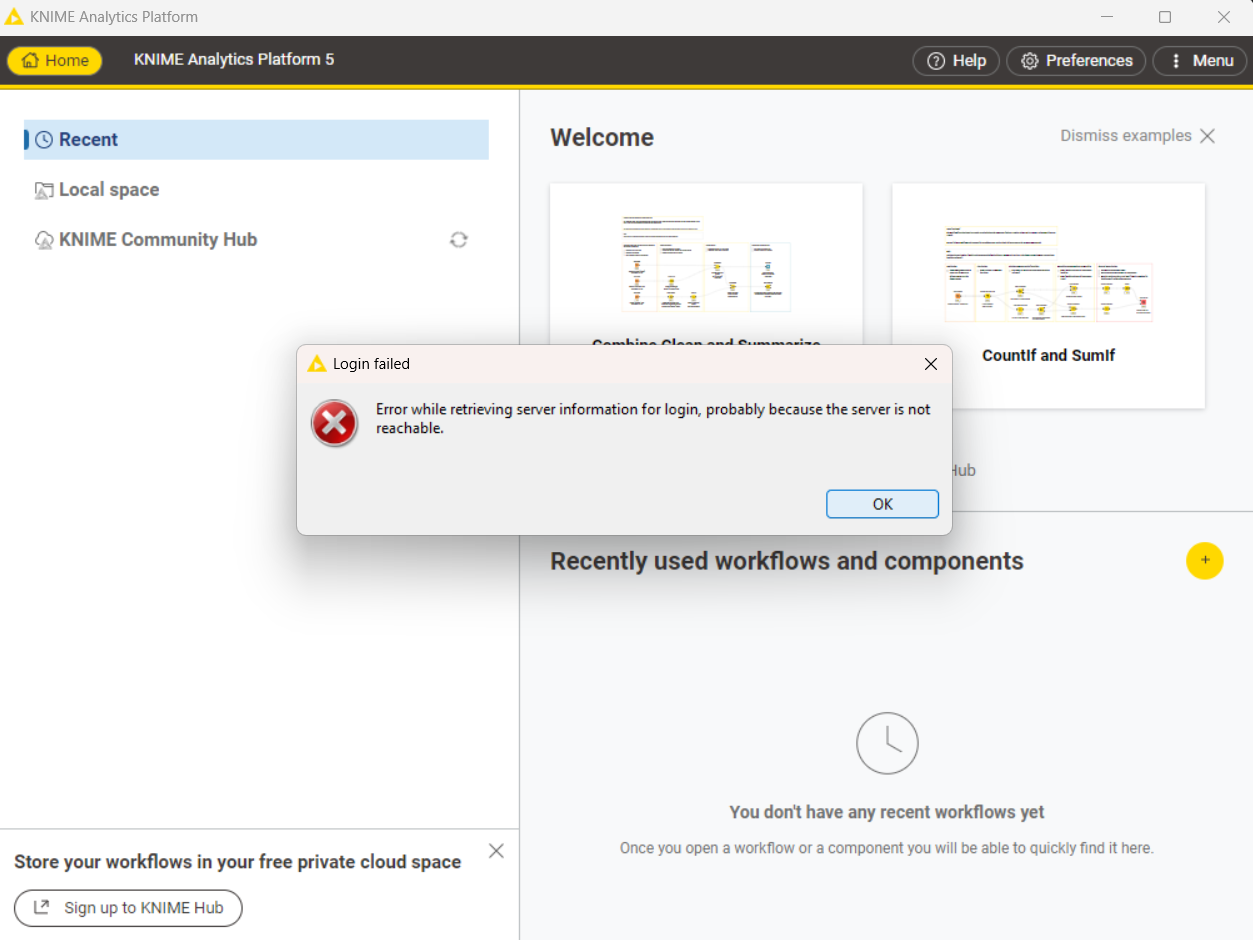Click Sign up to KNIME Hub
Image resolution: width=1253 pixels, height=940 pixels.
click(x=128, y=908)
